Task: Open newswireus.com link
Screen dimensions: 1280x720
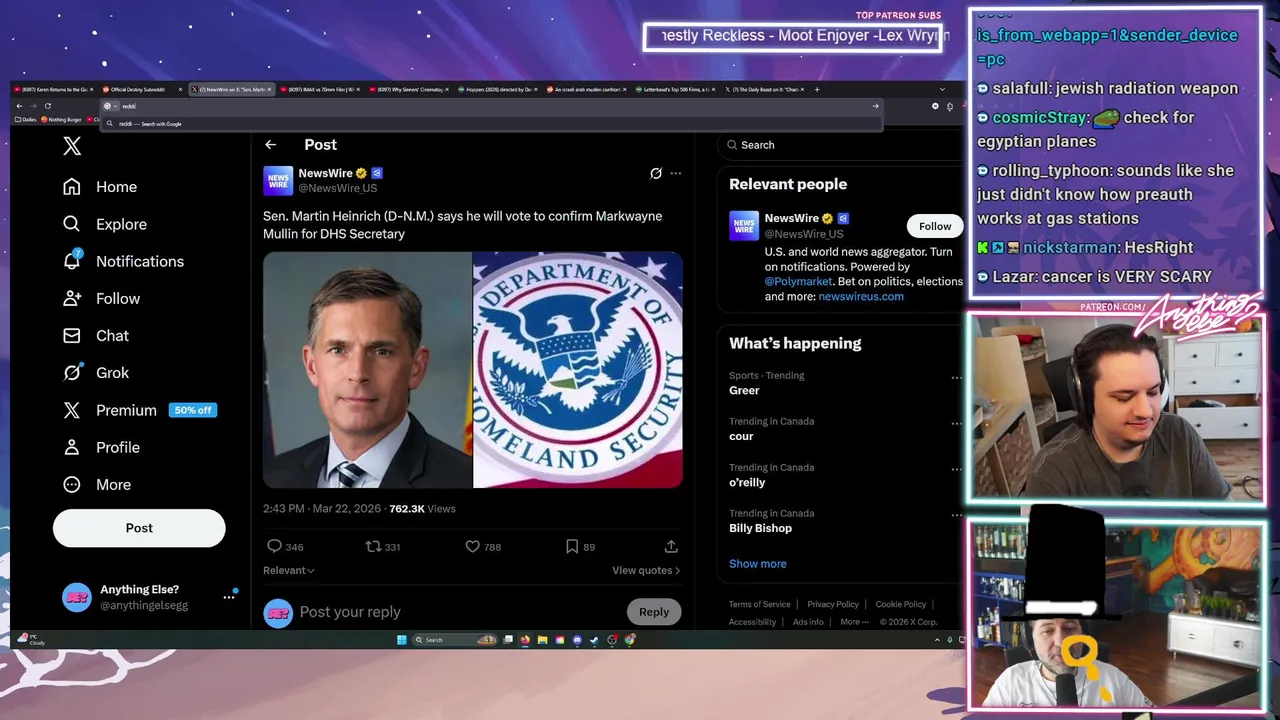Action: coord(861,296)
